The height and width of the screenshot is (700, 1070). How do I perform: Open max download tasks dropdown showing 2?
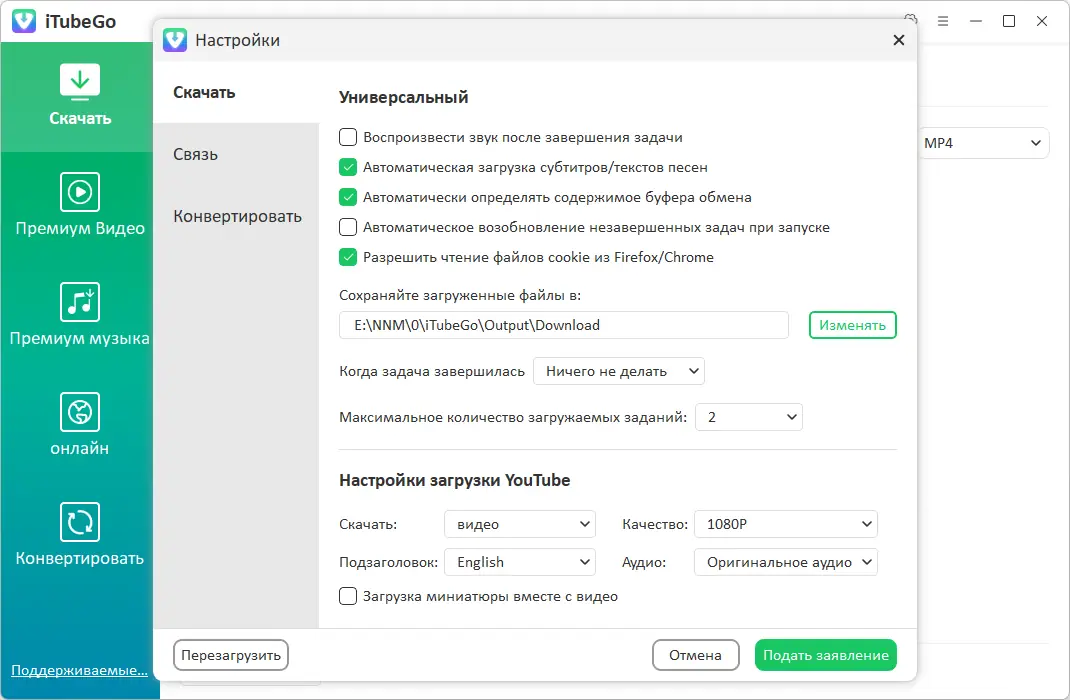(x=749, y=417)
